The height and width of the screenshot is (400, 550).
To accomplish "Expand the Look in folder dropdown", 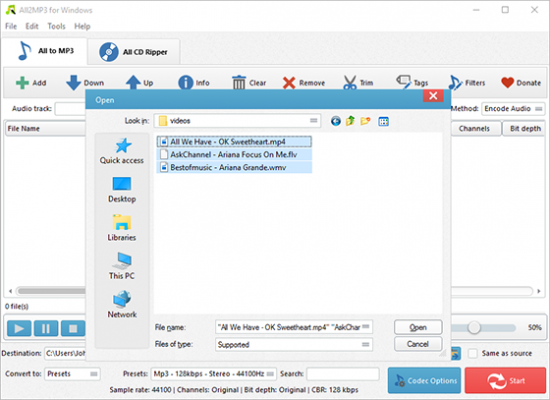I will pos(314,121).
